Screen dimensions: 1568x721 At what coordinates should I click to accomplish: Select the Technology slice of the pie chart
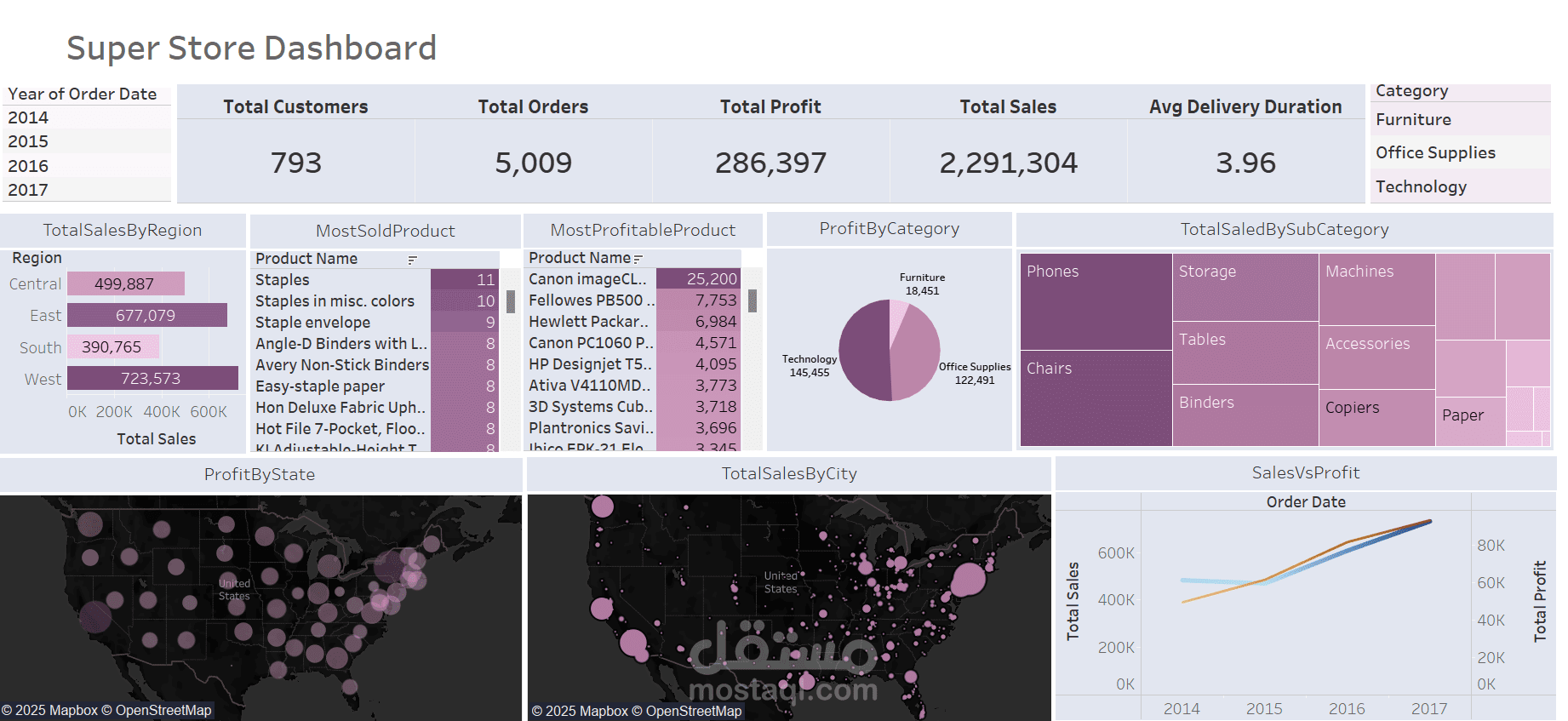pos(864,351)
